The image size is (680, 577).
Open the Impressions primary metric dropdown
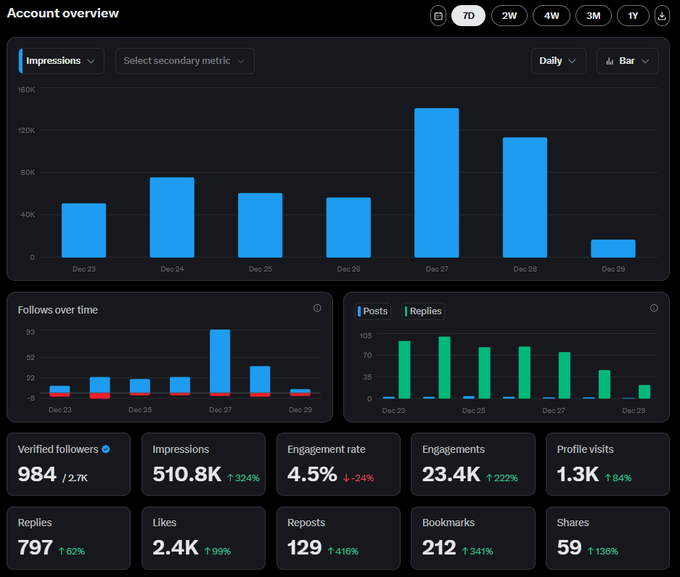pos(61,61)
